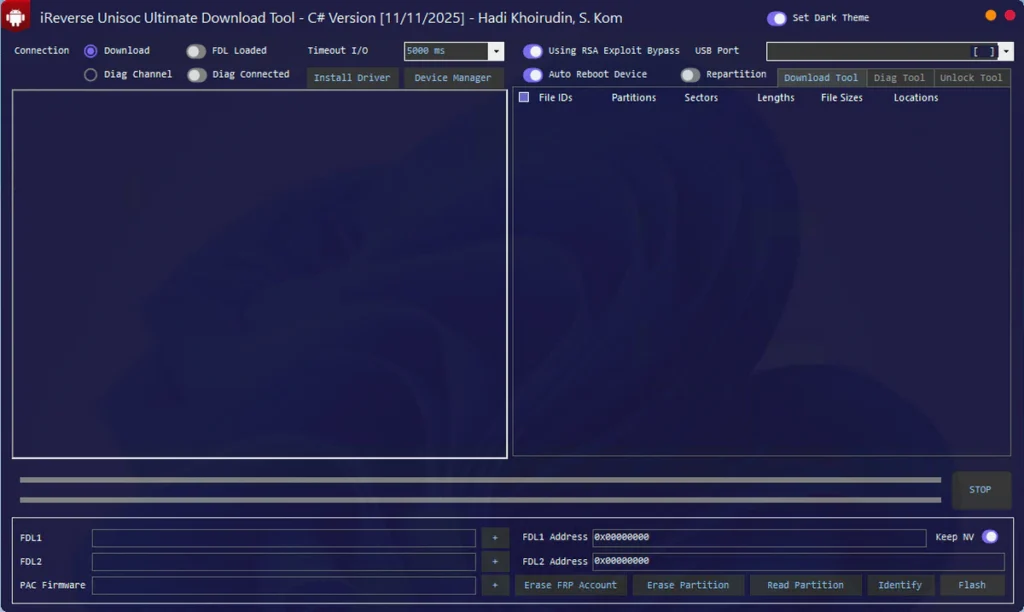Image resolution: width=1024 pixels, height=612 pixels.
Task: Open the Unlock Tool tab
Action: 971,78
